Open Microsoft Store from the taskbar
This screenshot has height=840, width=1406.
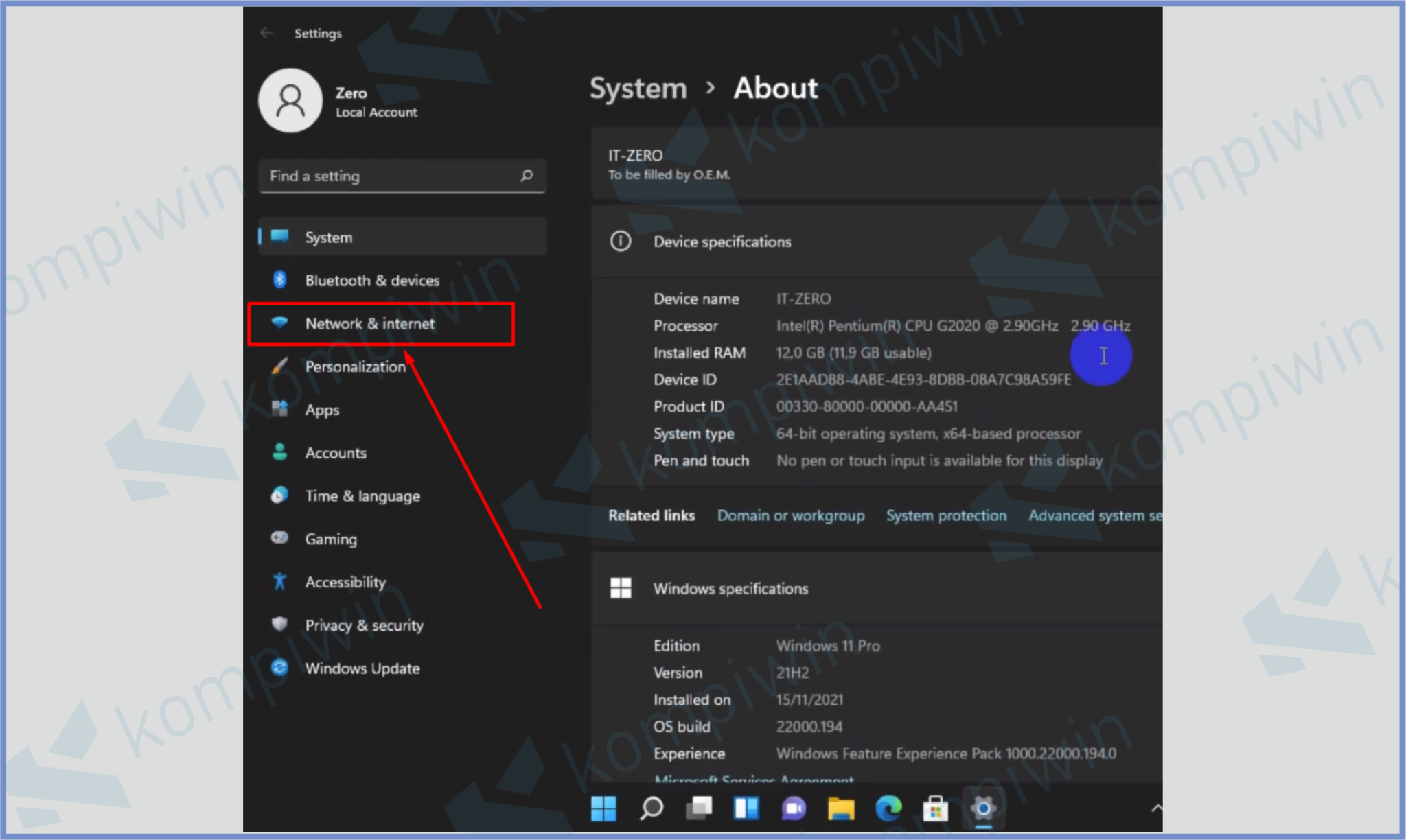click(936, 809)
